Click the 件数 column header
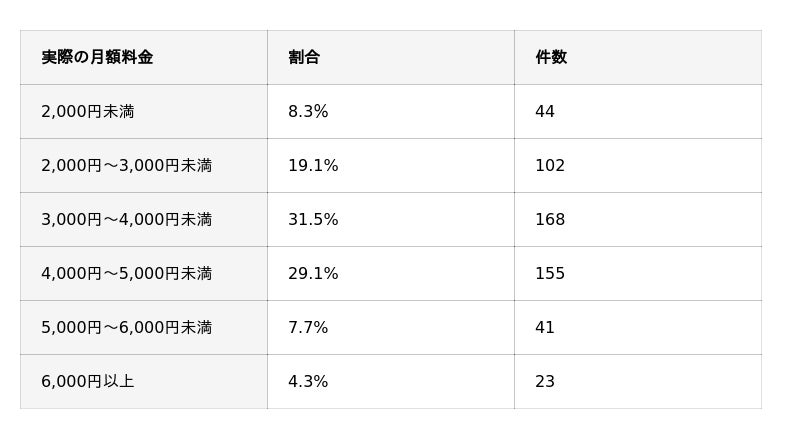Screen dimensions: 800x439 pyautogui.click(x=551, y=57)
